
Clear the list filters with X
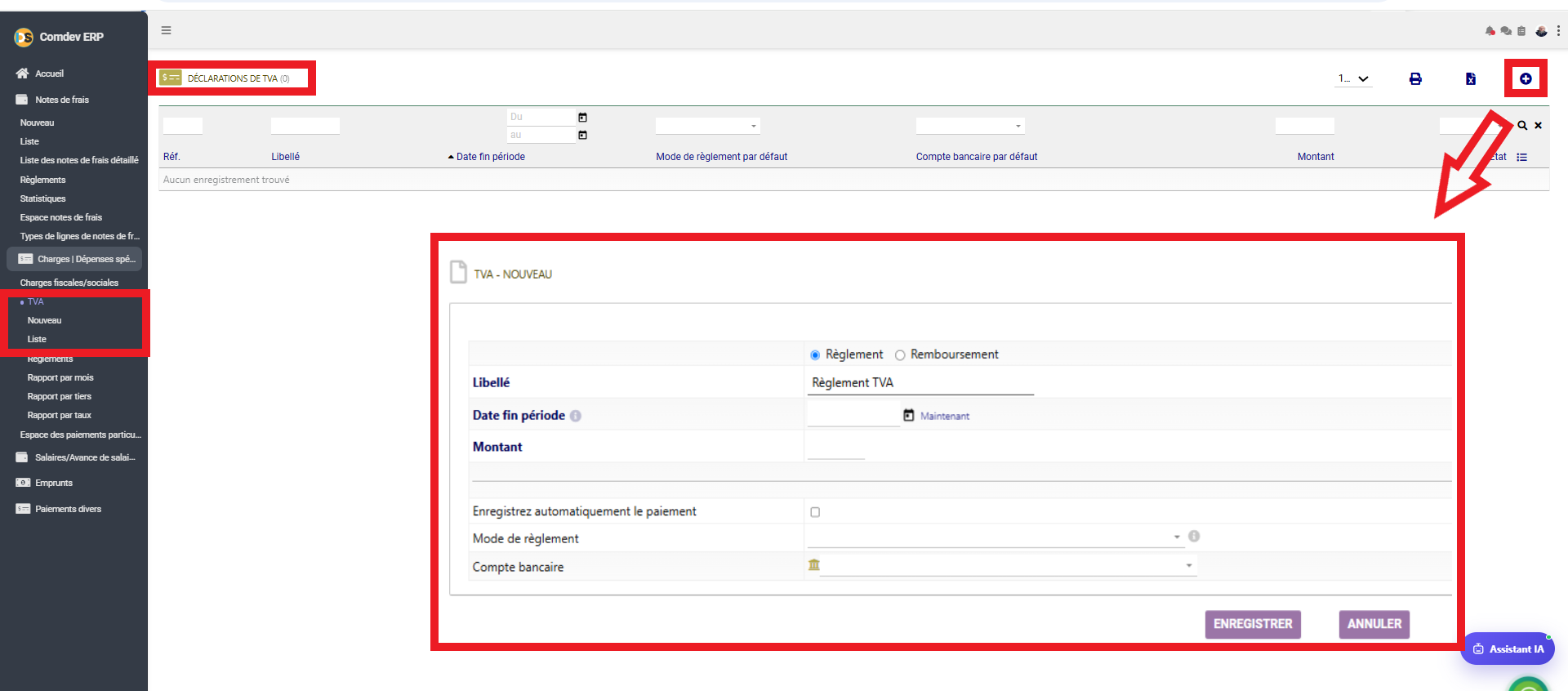(1538, 125)
